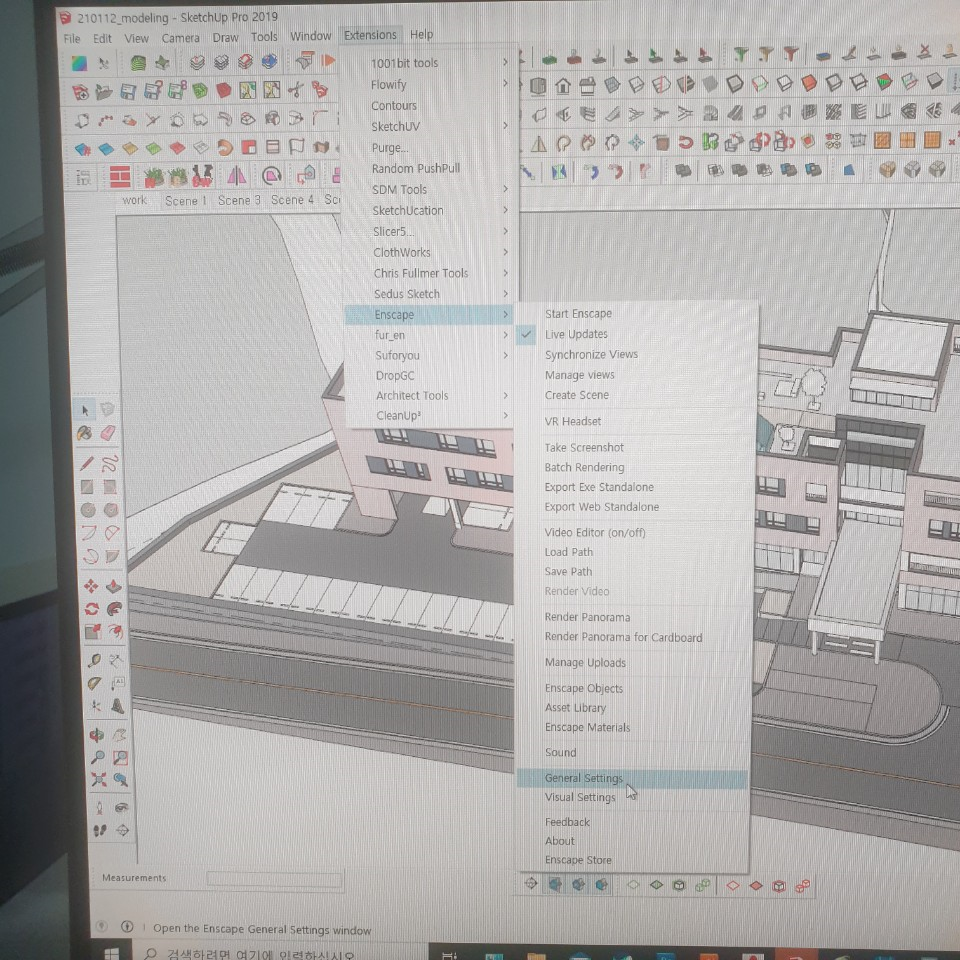Image resolution: width=960 pixels, height=960 pixels.
Task: Select the Look Around eye tool
Action: click(x=122, y=808)
